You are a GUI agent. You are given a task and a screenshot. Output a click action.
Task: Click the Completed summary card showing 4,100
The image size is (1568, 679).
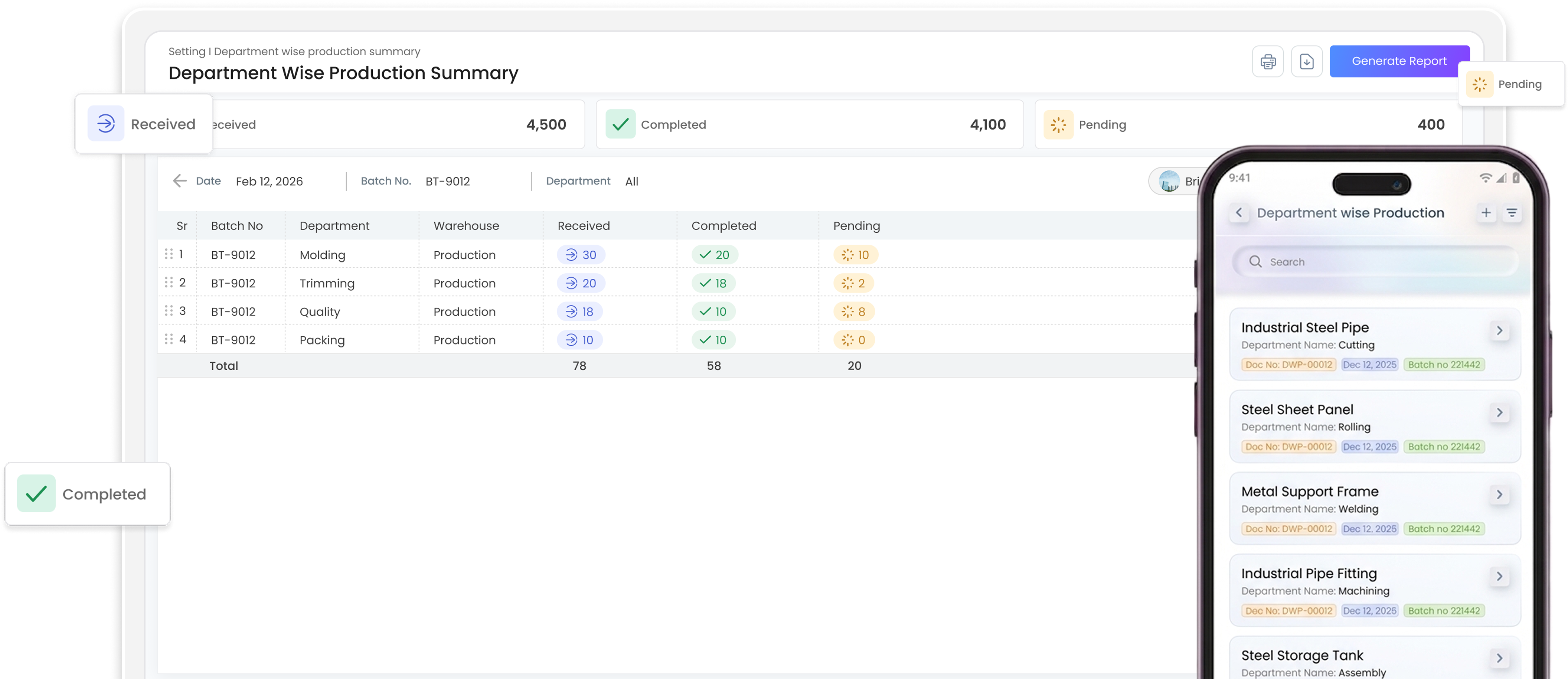810,125
